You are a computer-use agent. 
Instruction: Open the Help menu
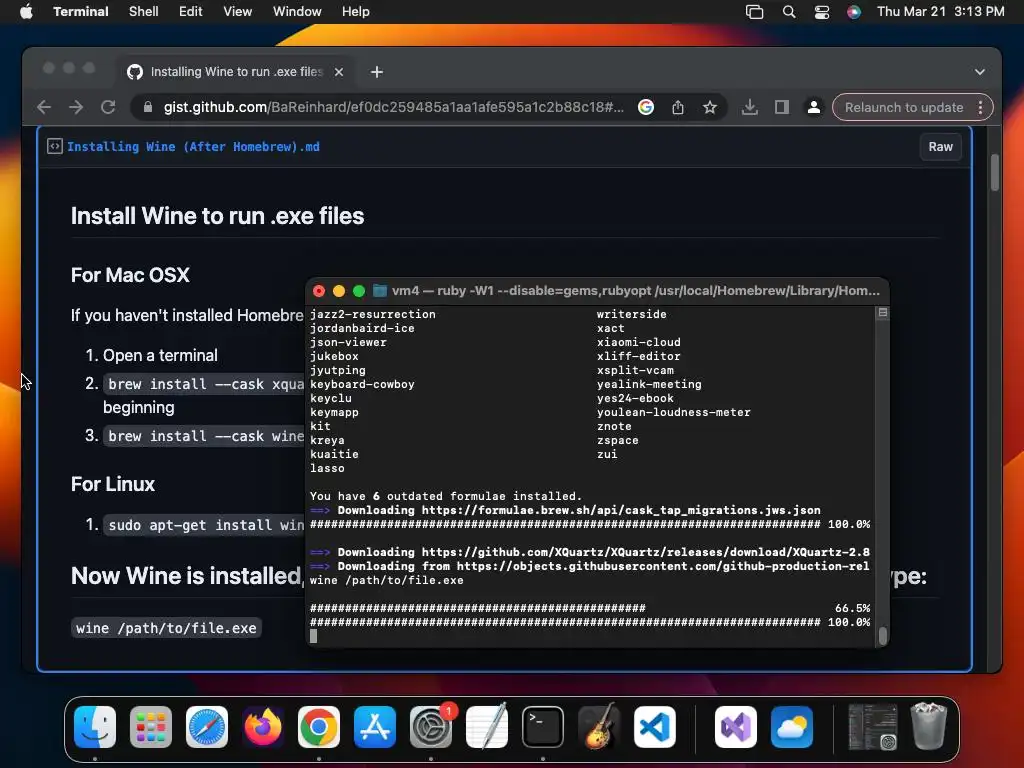355,11
